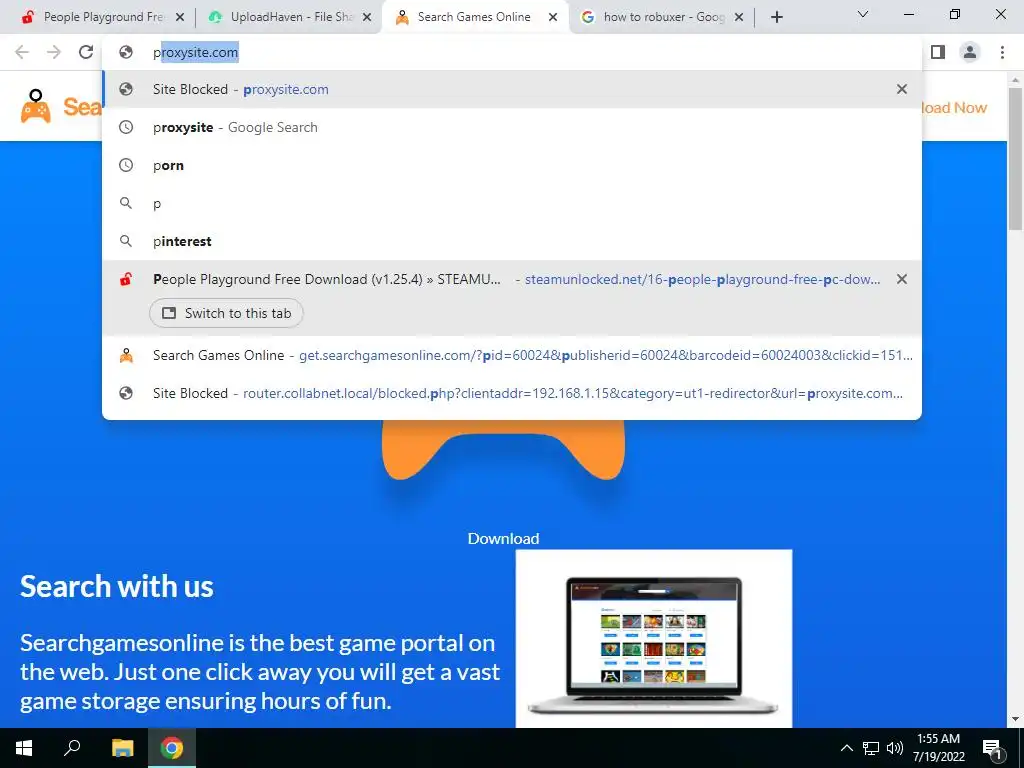The image size is (1024, 768).
Task: Pick the pinterest search suggestion
Action: pos(512,242)
